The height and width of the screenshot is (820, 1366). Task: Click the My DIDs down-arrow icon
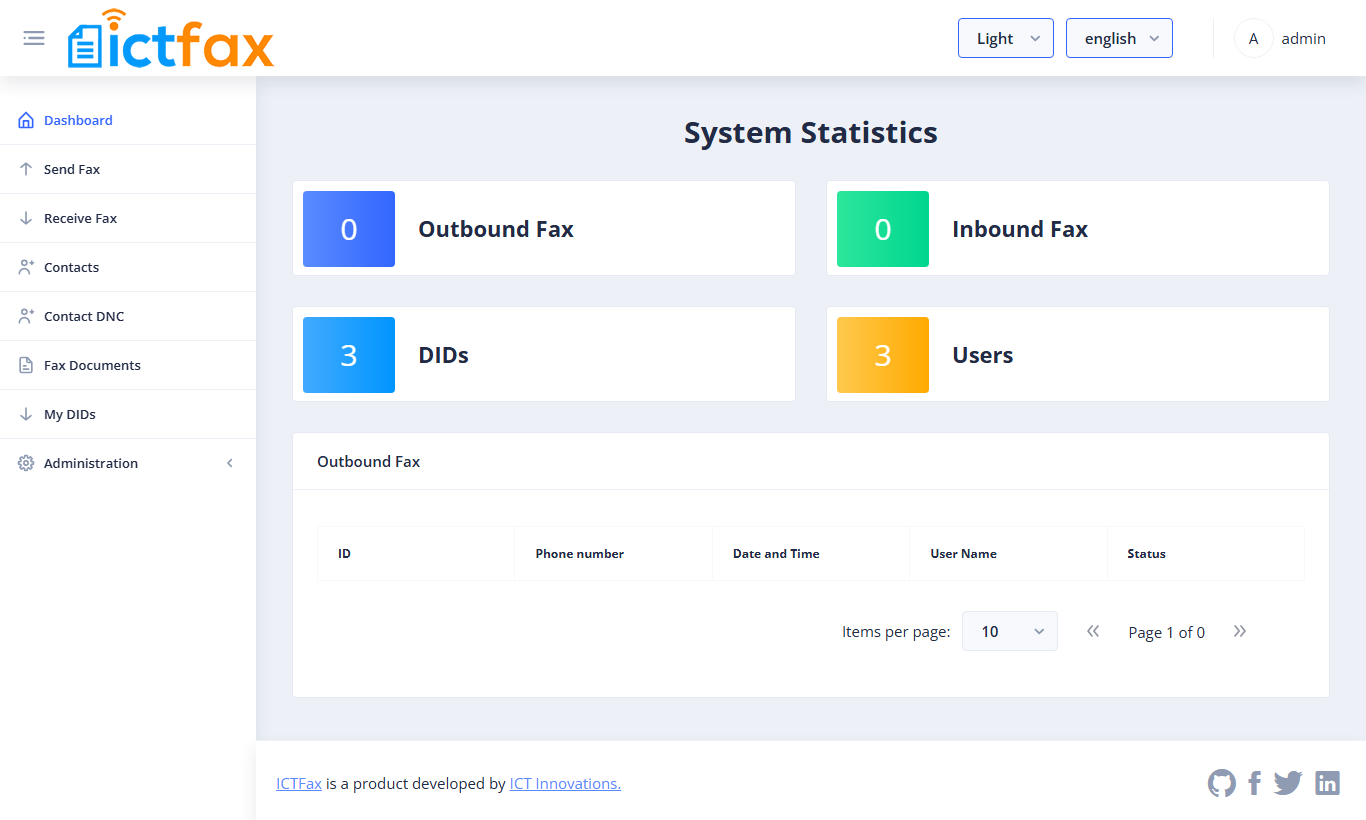(26, 414)
